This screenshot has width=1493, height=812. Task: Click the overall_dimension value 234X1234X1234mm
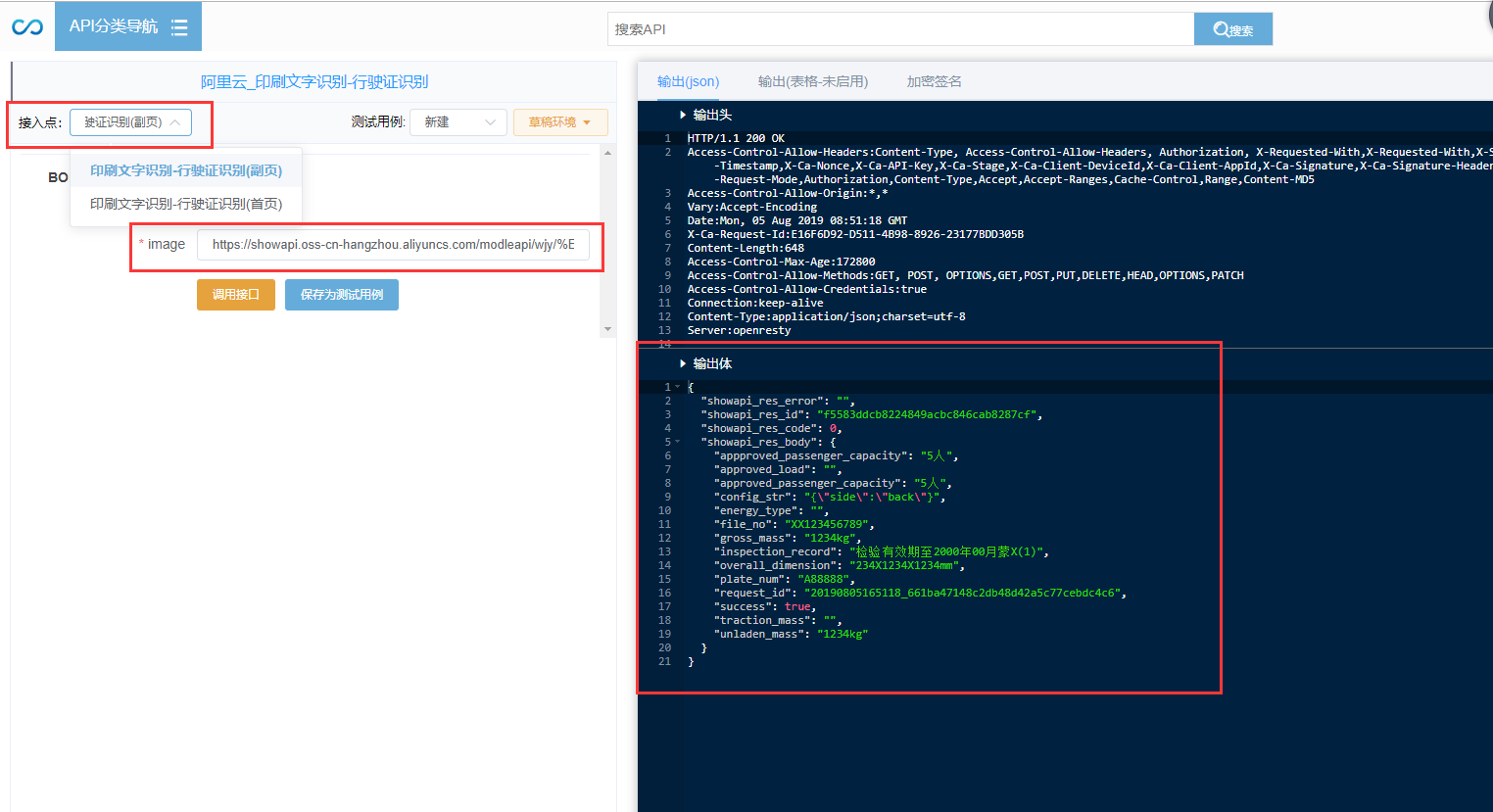coord(904,565)
